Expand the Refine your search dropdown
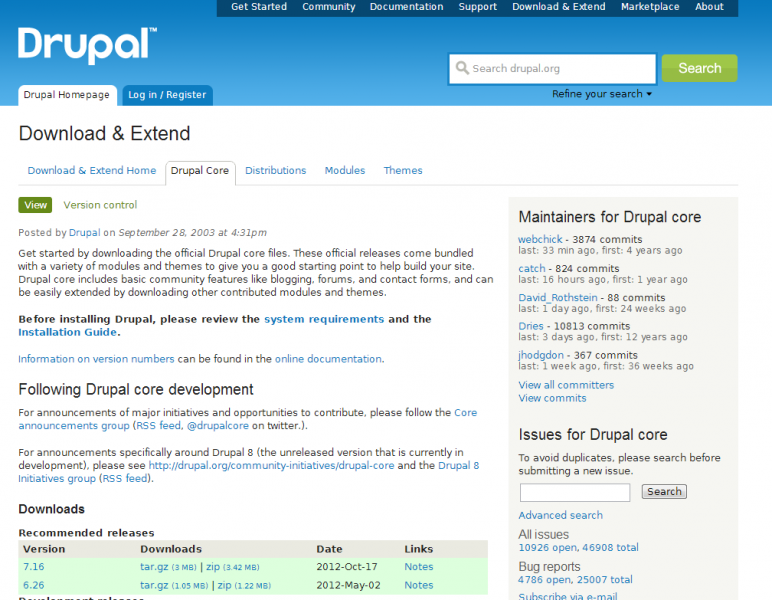The height and width of the screenshot is (600, 772). click(x=602, y=94)
